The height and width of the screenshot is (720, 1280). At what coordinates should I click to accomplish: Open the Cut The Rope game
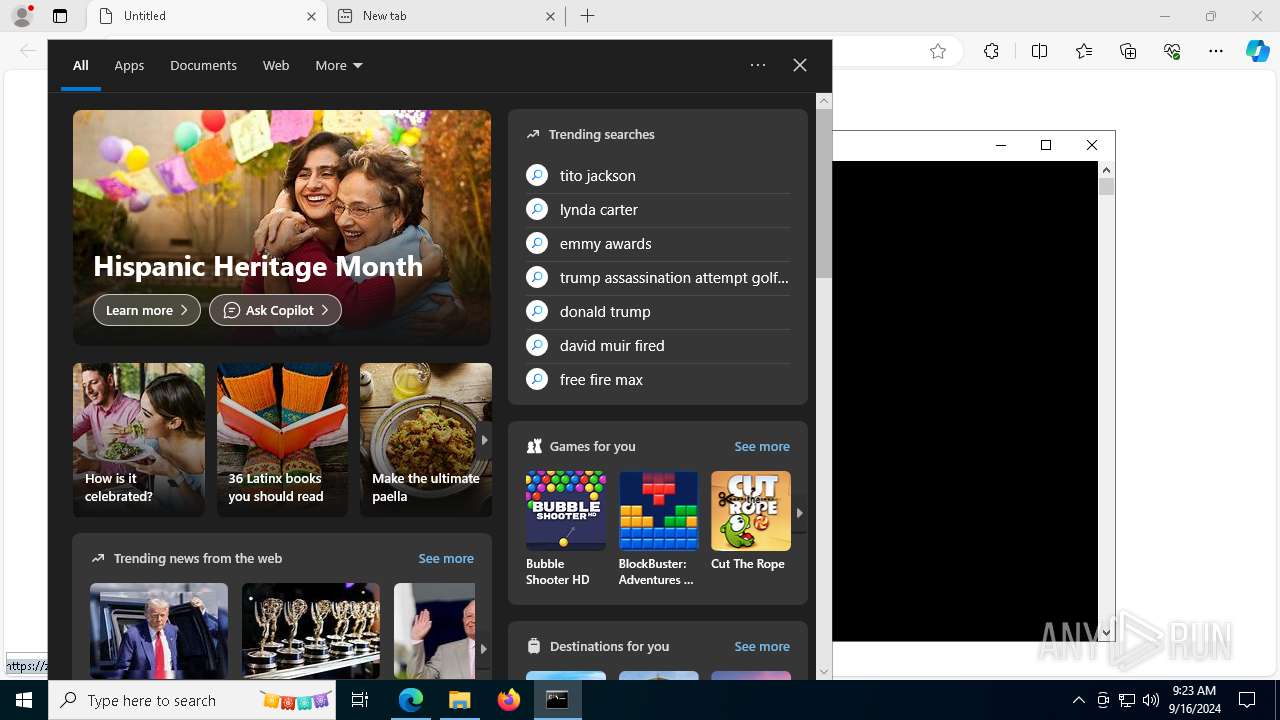coord(751,521)
